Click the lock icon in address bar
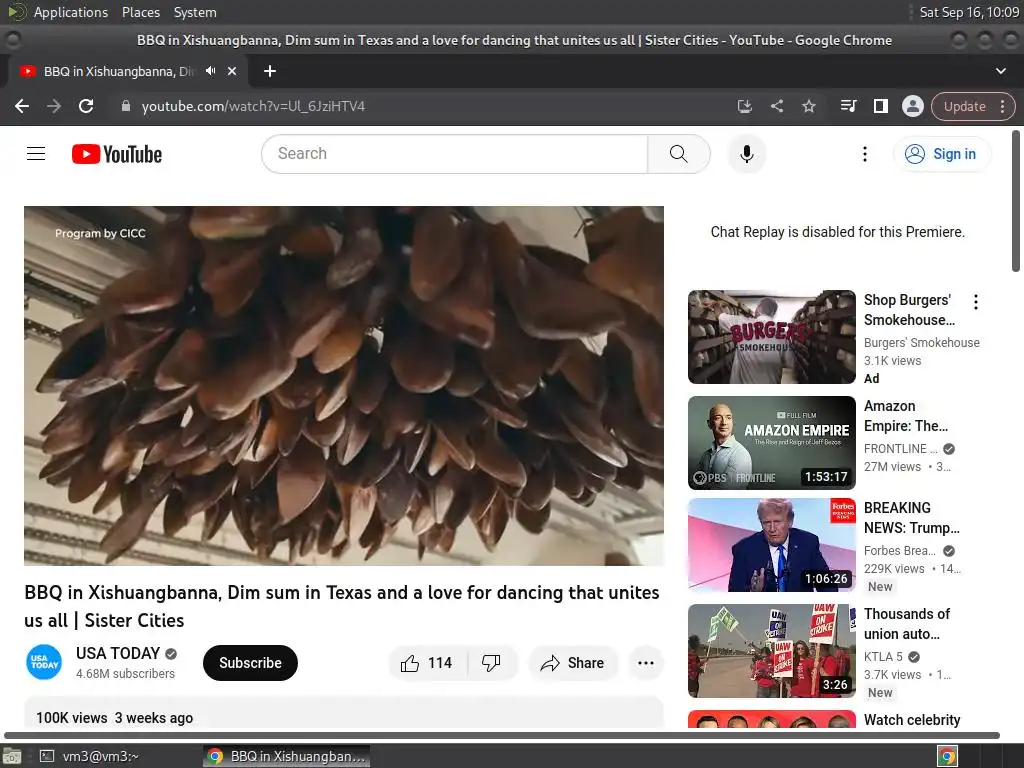This screenshot has width=1024, height=768. point(126,106)
